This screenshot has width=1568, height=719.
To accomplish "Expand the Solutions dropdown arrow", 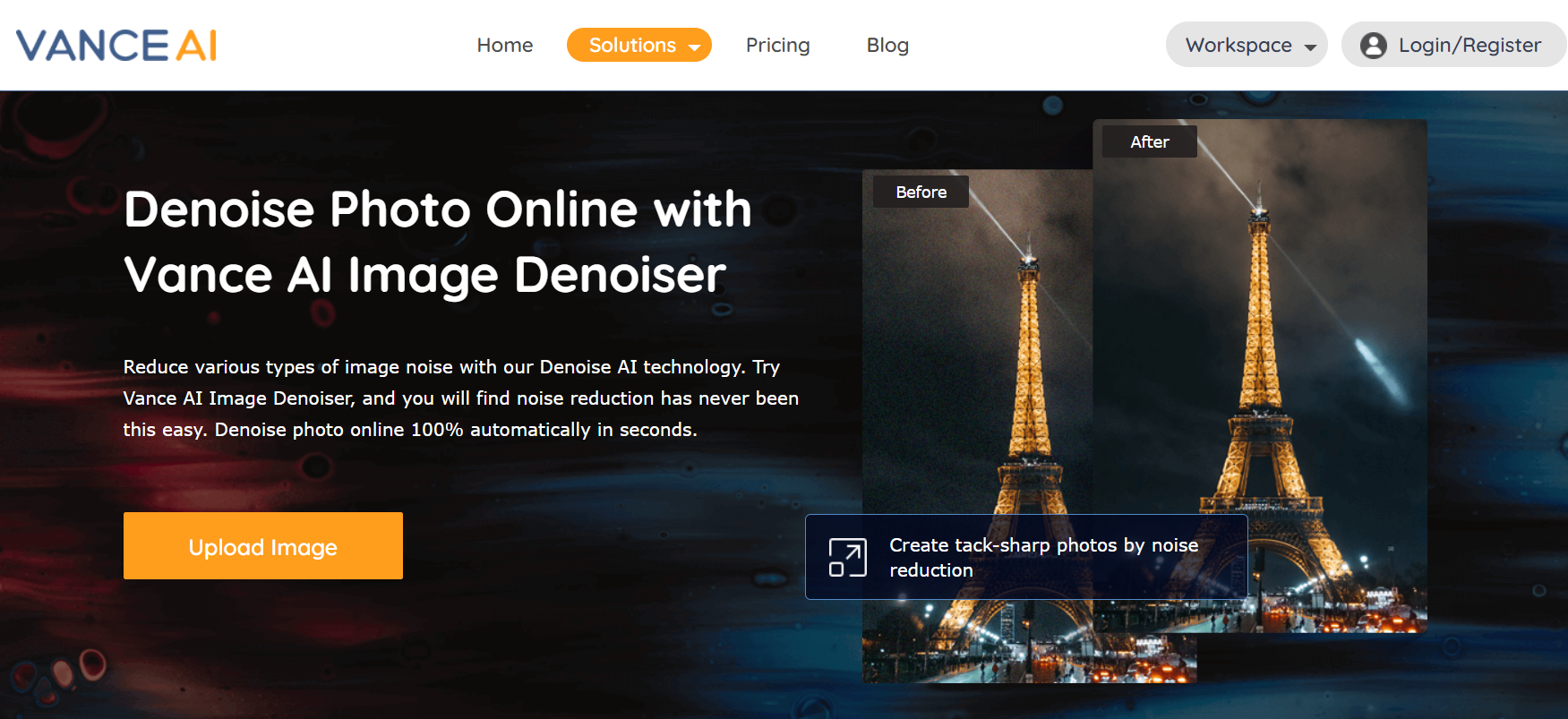I will (x=694, y=47).
